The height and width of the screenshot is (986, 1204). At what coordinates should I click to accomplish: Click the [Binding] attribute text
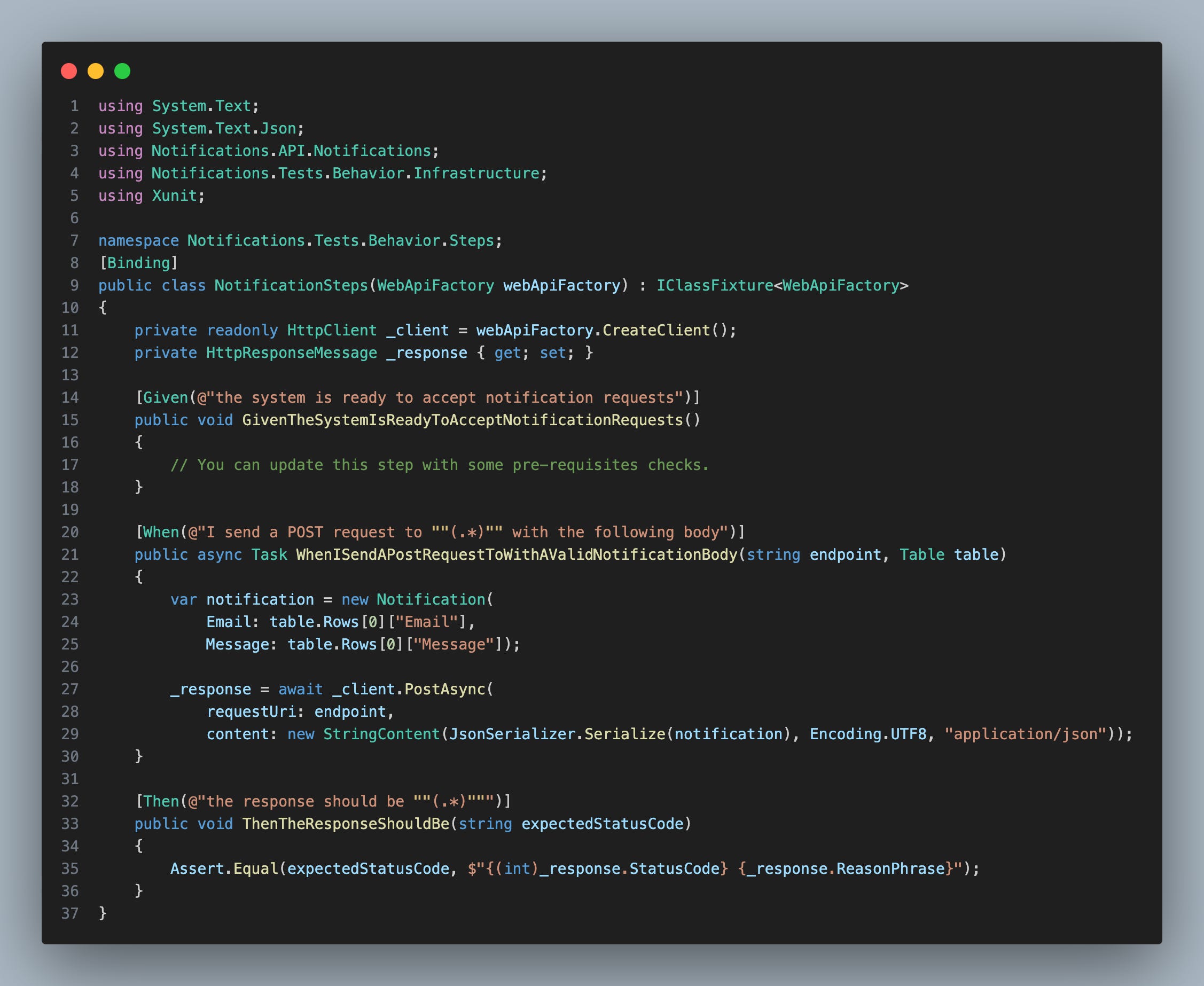click(138, 263)
